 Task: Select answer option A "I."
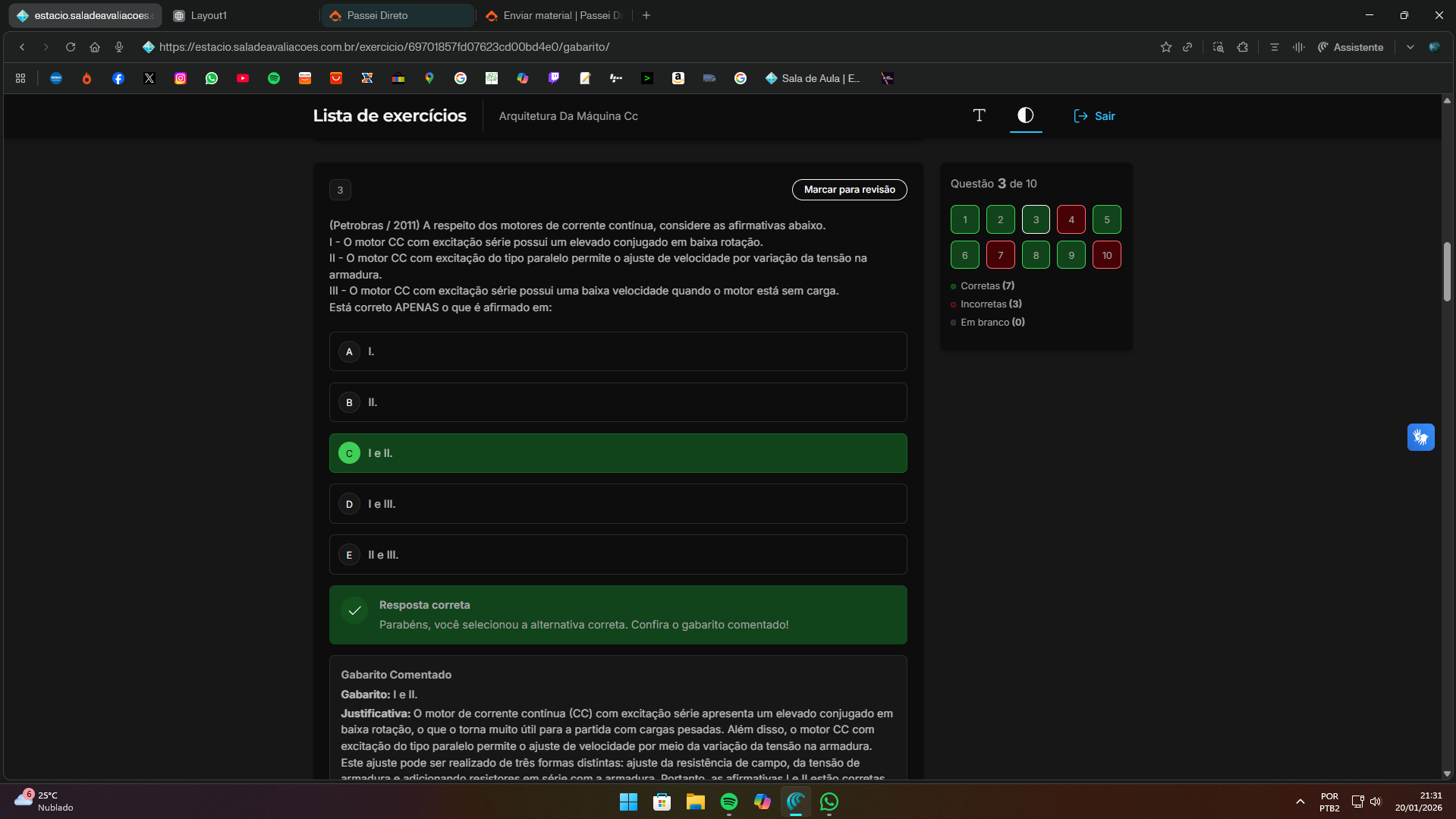(618, 351)
